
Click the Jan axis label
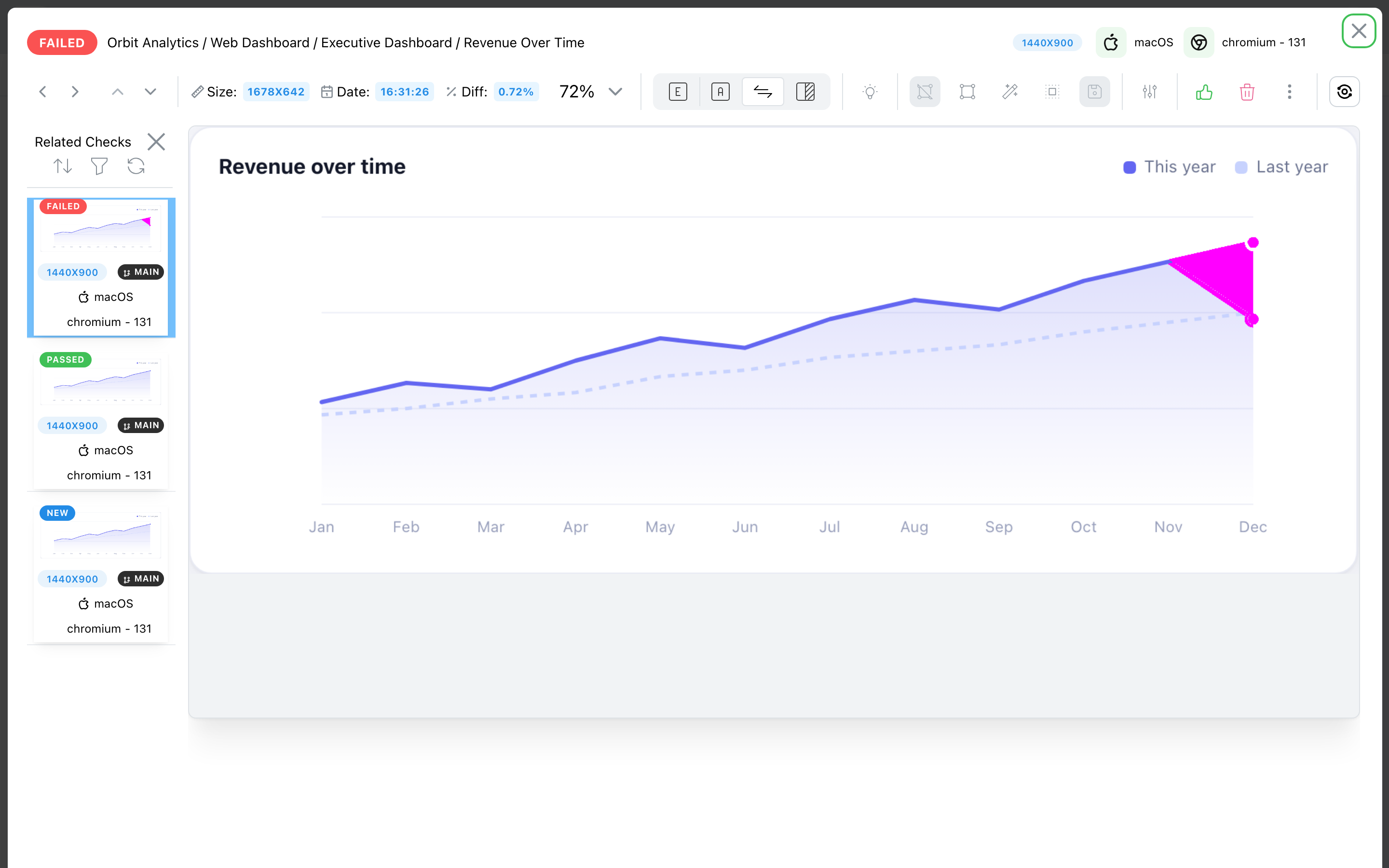pos(321,527)
